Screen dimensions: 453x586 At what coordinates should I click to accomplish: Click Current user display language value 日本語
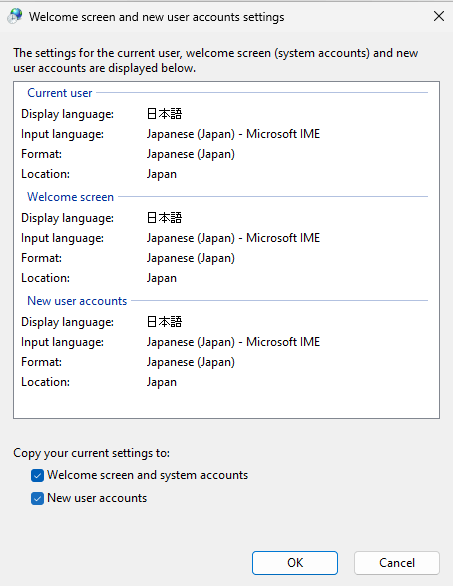click(164, 114)
